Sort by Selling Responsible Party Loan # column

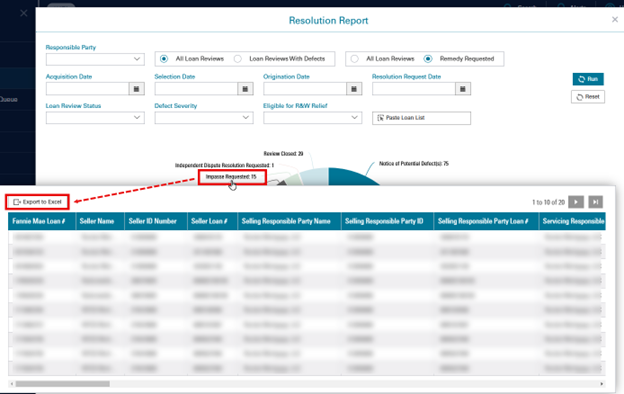point(486,221)
